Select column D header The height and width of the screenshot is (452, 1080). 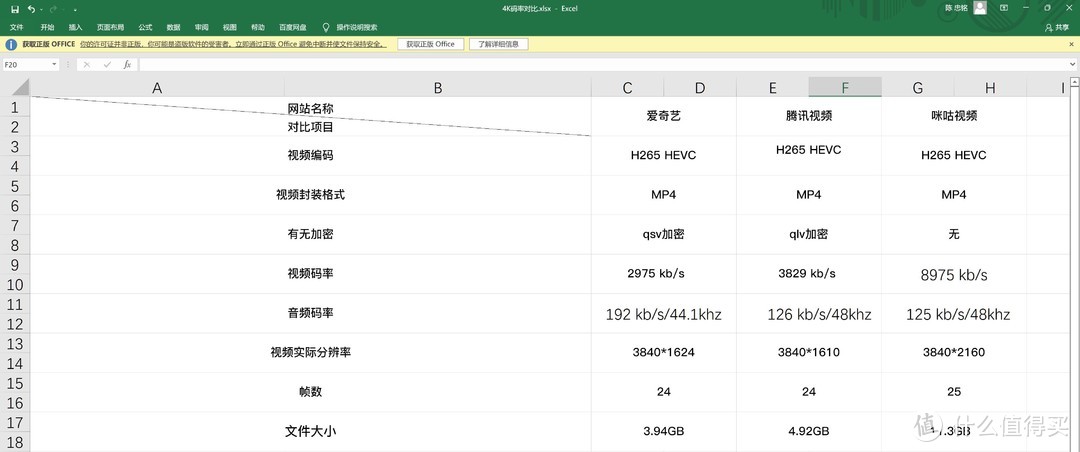pyautogui.click(x=700, y=88)
